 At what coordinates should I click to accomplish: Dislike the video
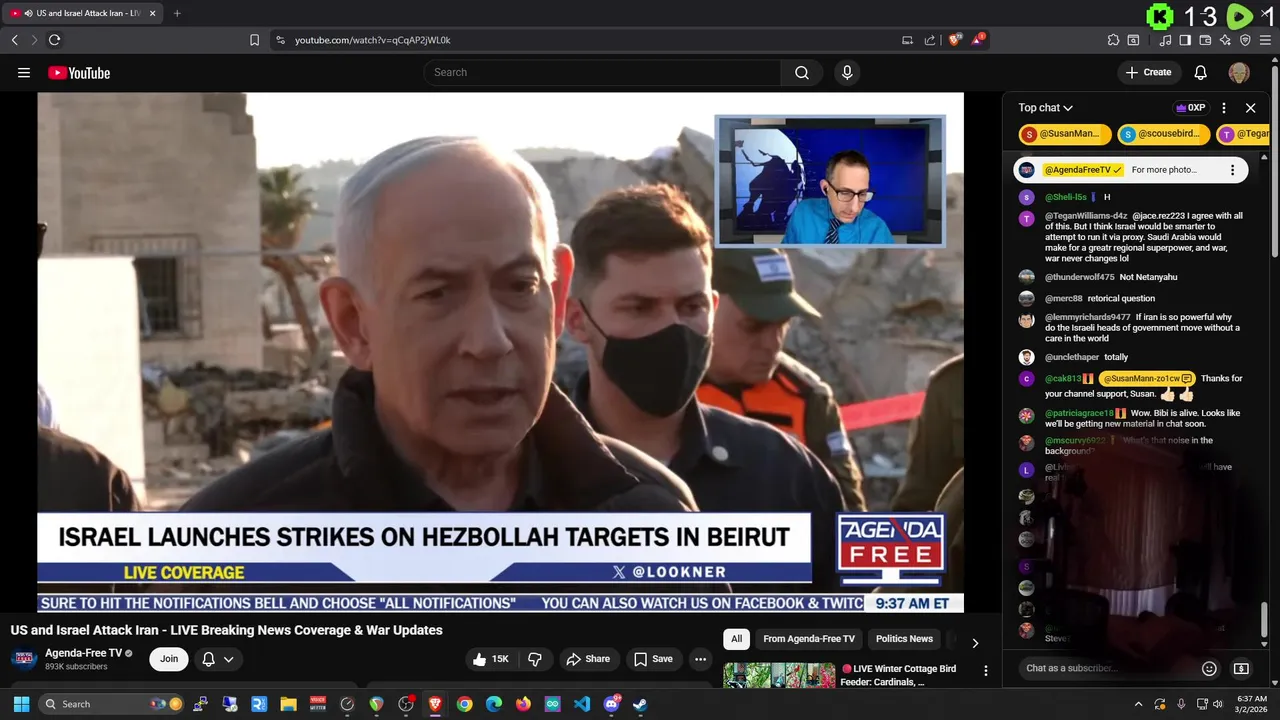[536, 659]
